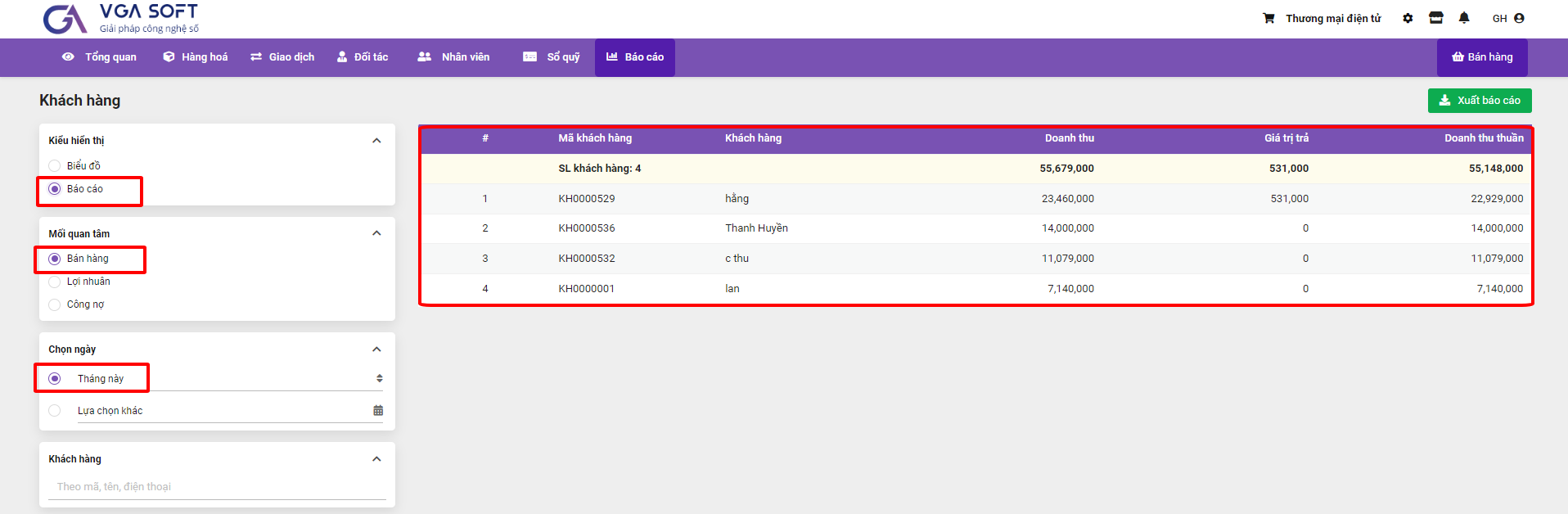Click the Lựa chọn khác date field
1568x514 pixels.
(230, 411)
